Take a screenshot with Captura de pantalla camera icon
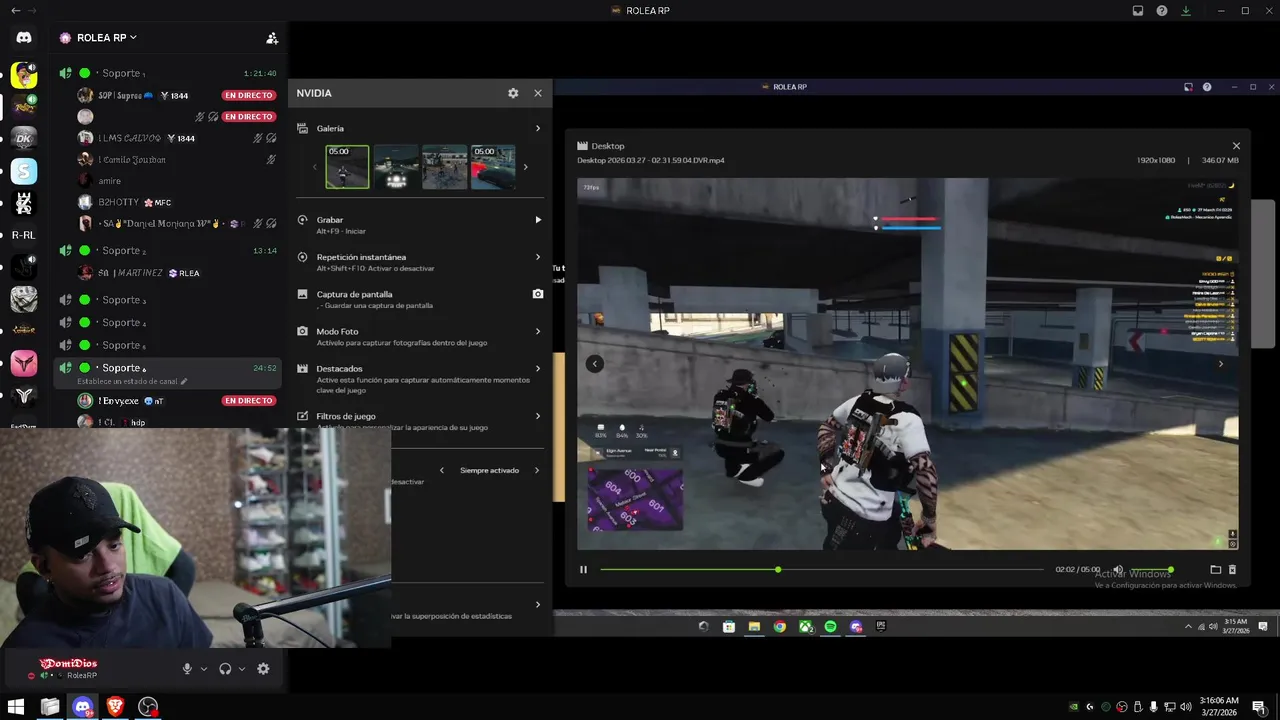 coord(537,294)
